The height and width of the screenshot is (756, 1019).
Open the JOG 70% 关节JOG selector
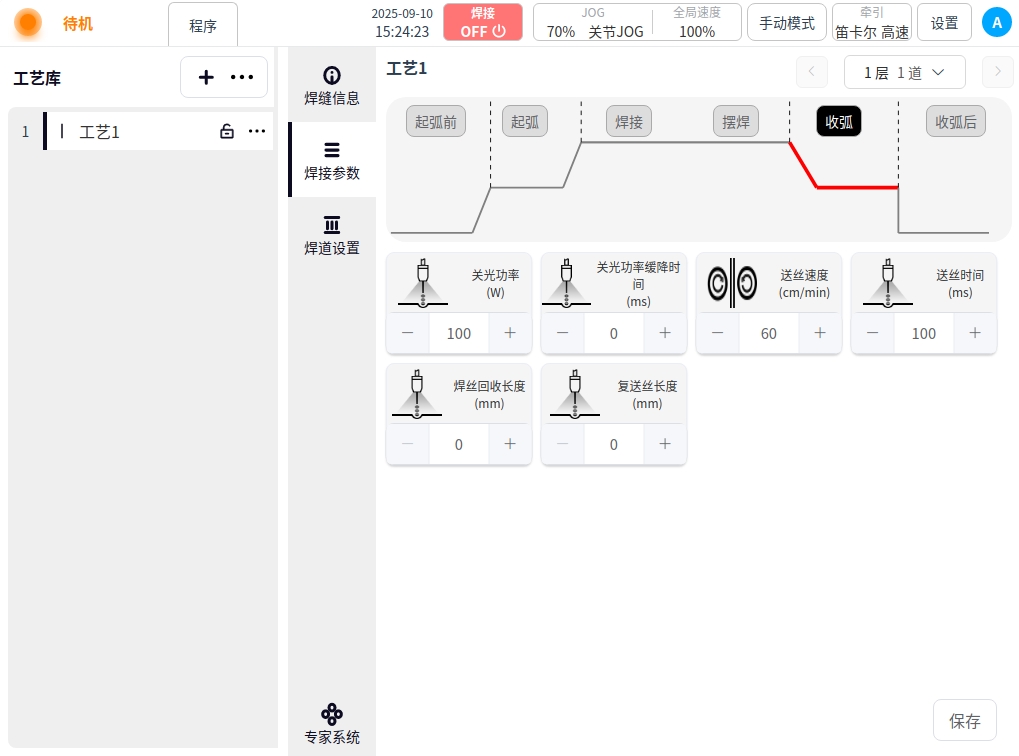tap(593, 22)
